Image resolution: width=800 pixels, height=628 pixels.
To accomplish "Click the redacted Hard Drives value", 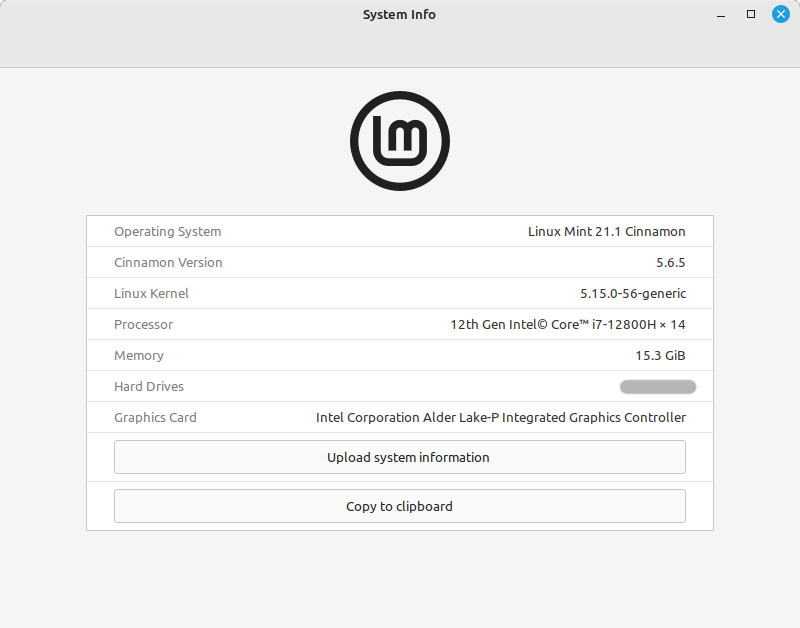I will (658, 387).
